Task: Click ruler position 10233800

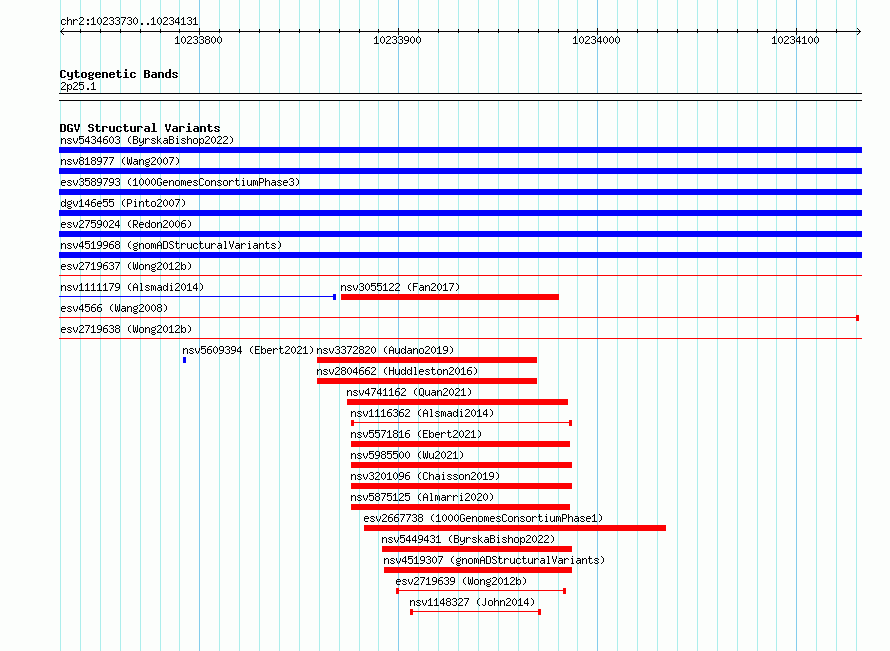Action: click(x=198, y=40)
